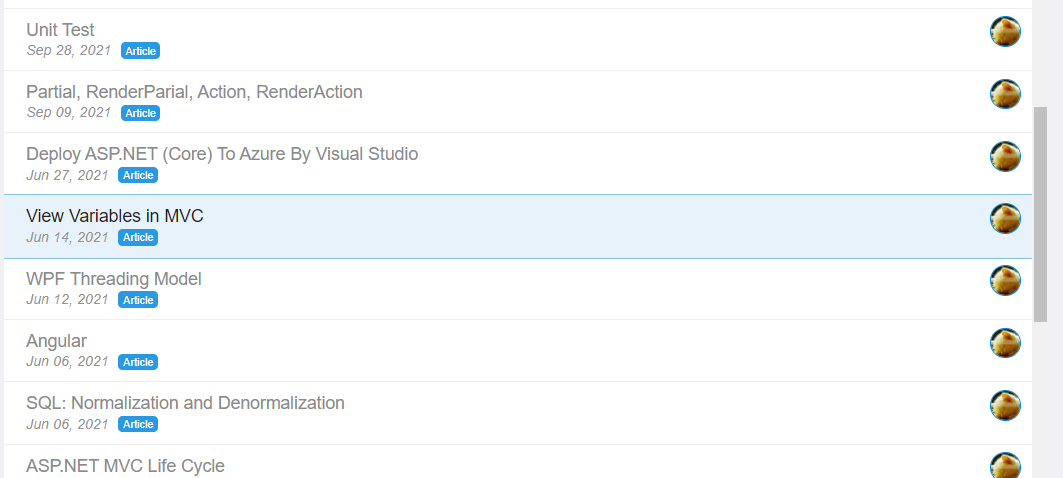Click author avatar beside Partial, RenderParial article

tap(1005, 94)
